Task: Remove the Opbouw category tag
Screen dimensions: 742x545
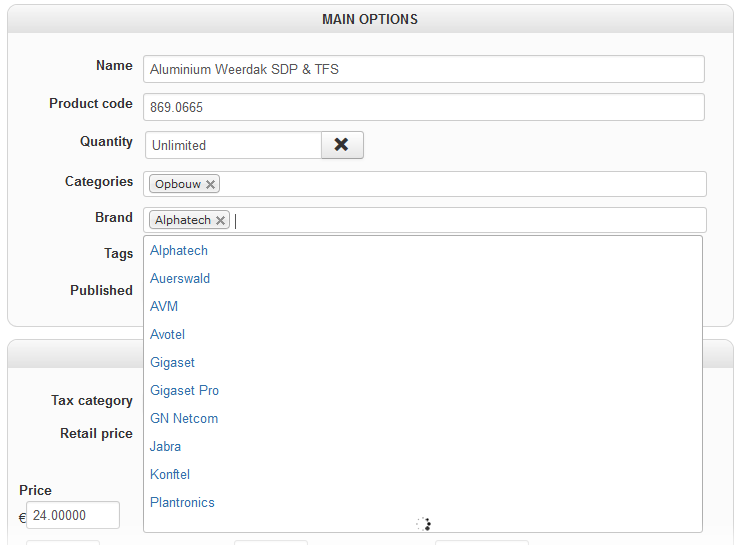Action: [x=210, y=185]
